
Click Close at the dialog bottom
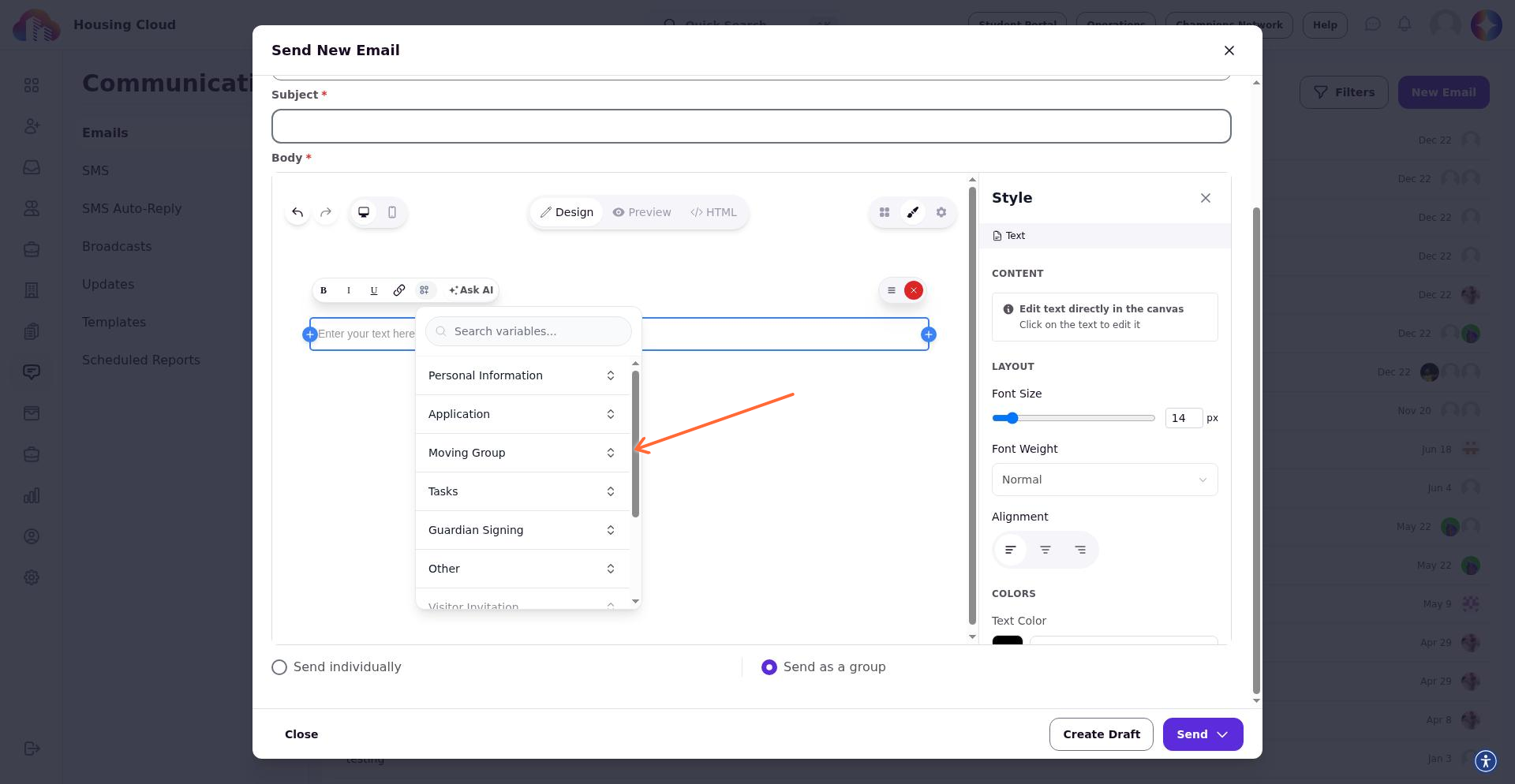coord(301,734)
